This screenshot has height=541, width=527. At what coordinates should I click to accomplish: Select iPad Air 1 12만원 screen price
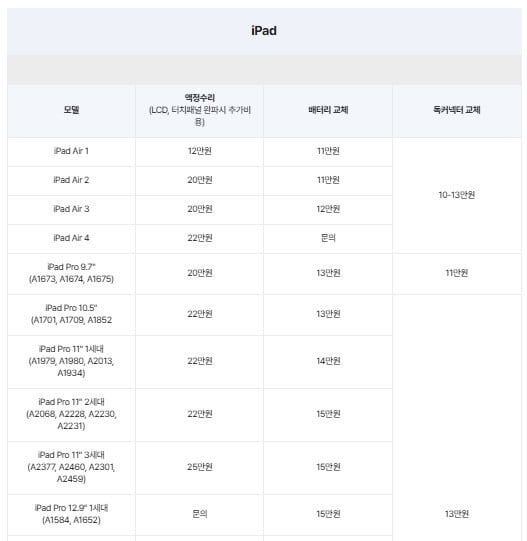click(x=199, y=151)
